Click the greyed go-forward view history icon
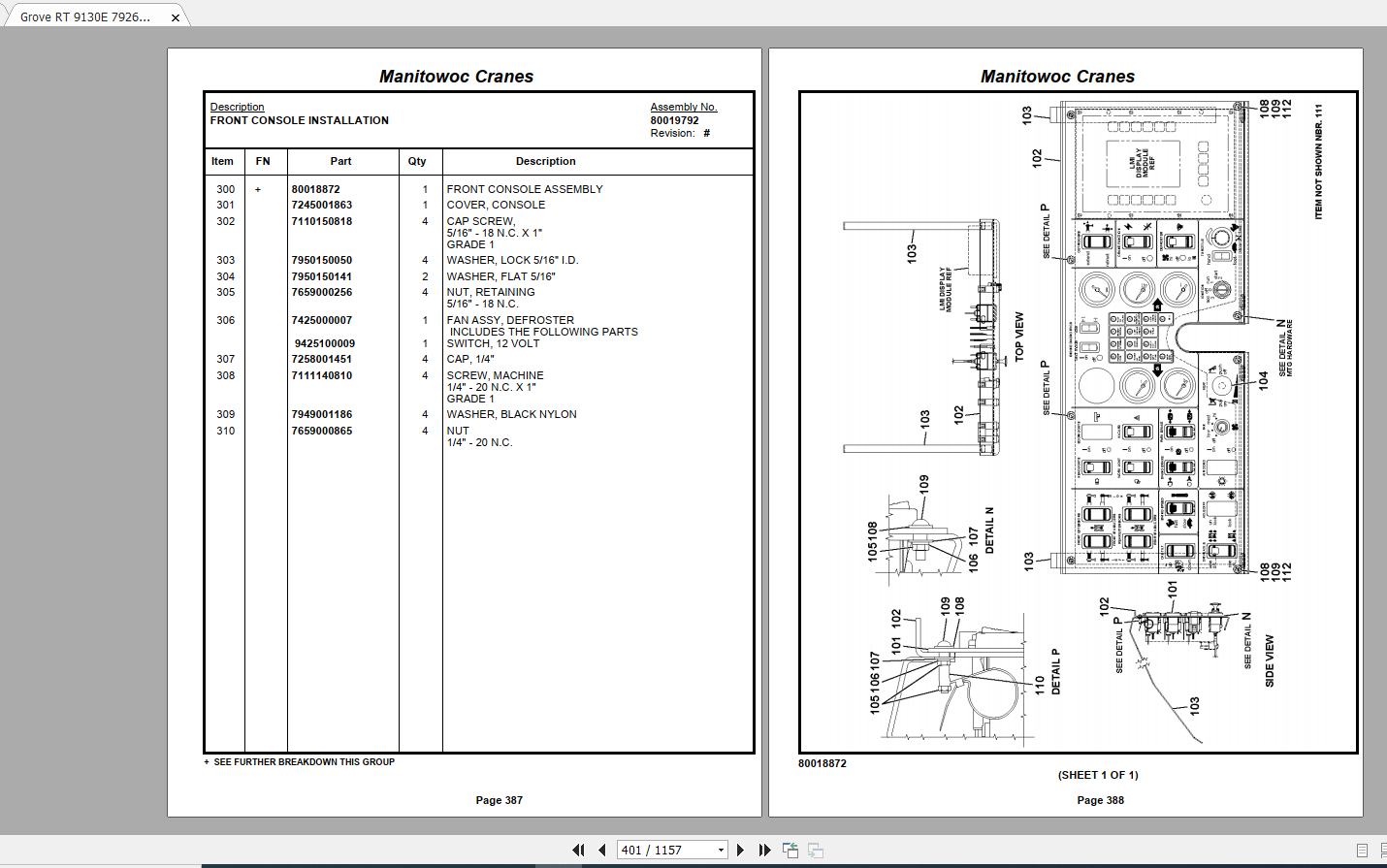 point(816,850)
